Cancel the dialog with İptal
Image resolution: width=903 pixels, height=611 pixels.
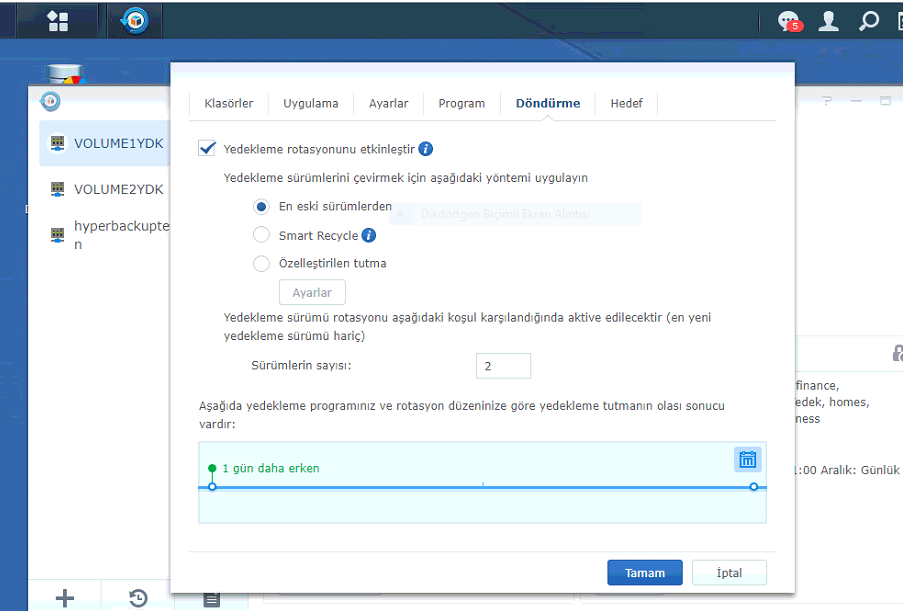point(729,573)
